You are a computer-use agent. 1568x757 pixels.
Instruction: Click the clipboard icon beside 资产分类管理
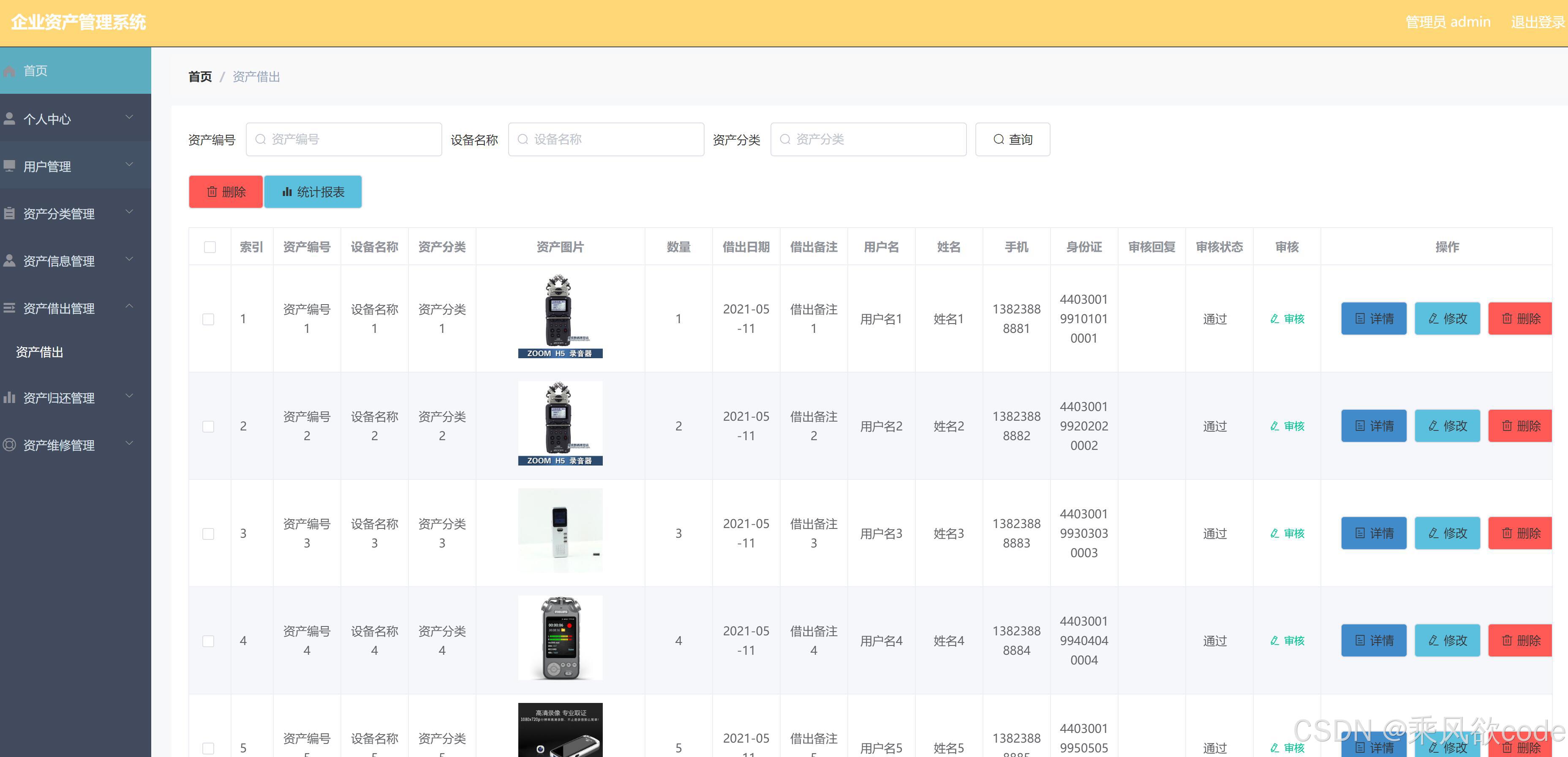click(x=9, y=213)
